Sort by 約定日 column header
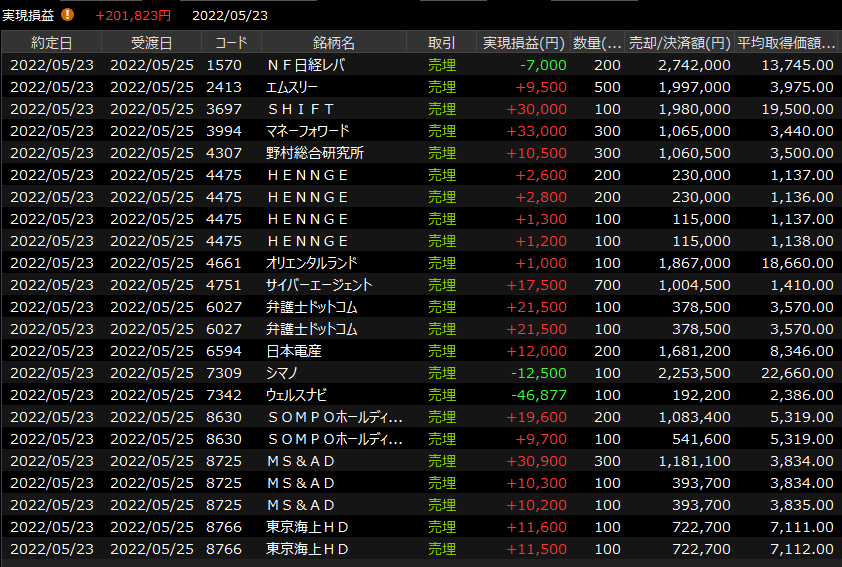Viewport: 842px width, 567px height. coord(51,43)
